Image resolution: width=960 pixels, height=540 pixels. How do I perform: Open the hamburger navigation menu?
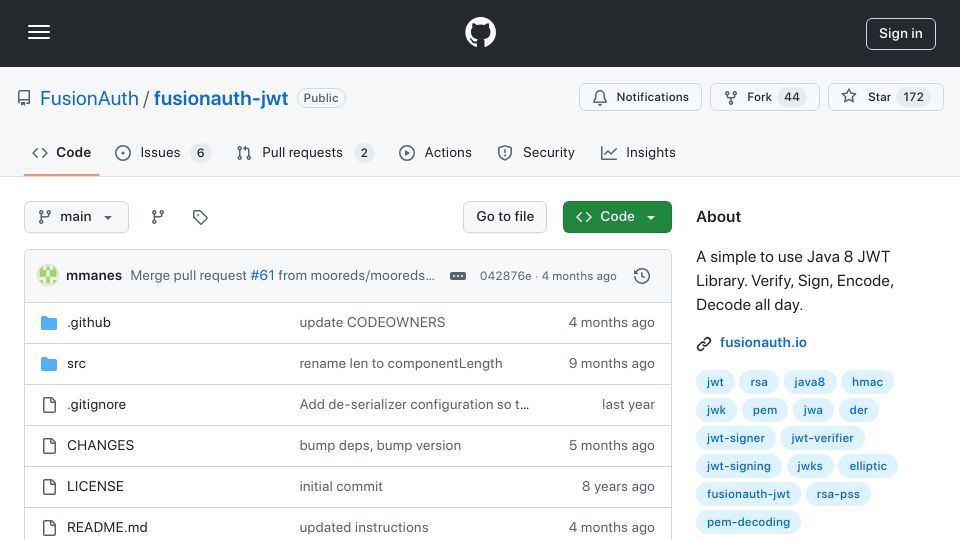pos(39,32)
